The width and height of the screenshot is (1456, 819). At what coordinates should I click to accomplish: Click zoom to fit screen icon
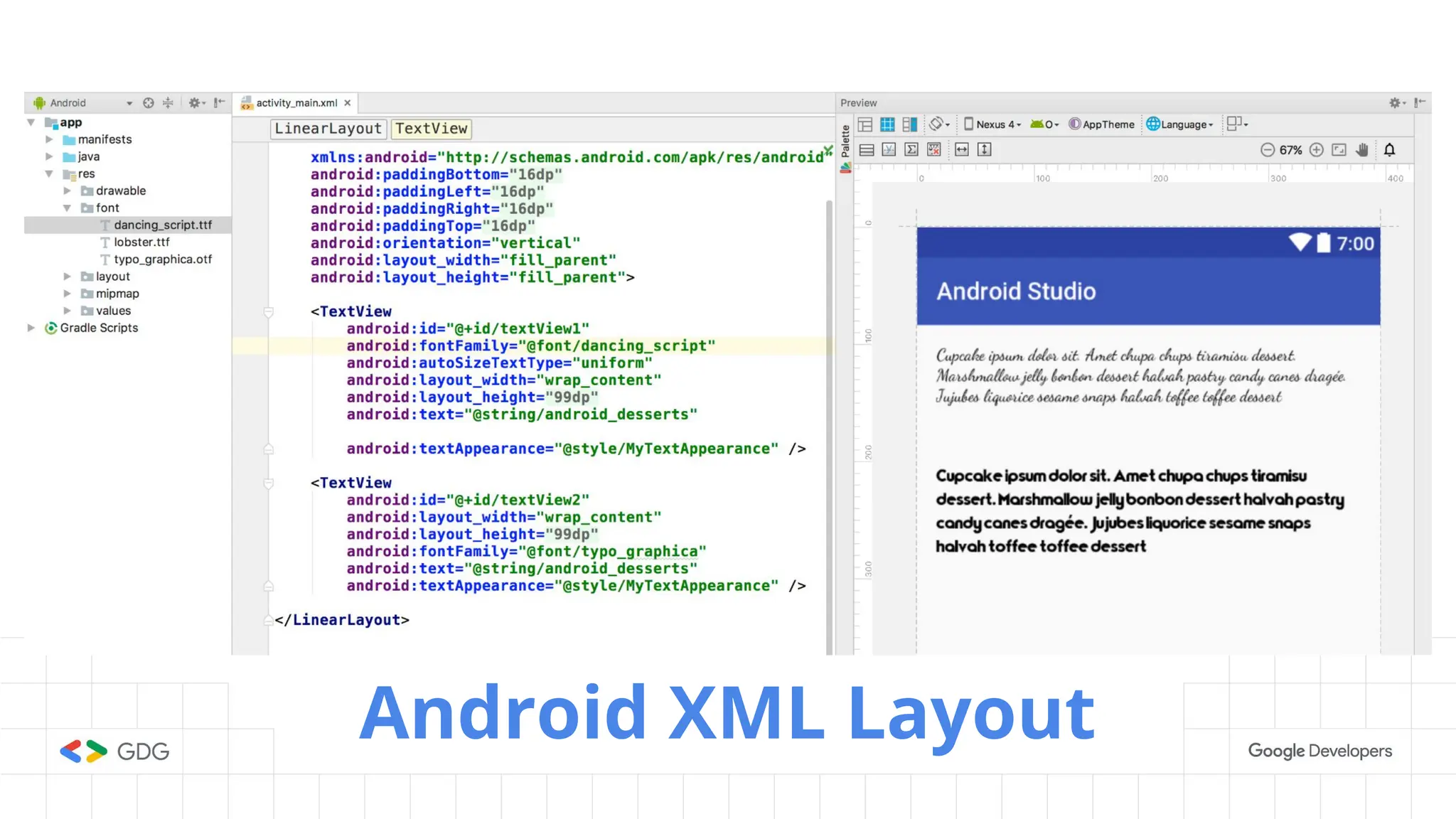(x=1339, y=150)
